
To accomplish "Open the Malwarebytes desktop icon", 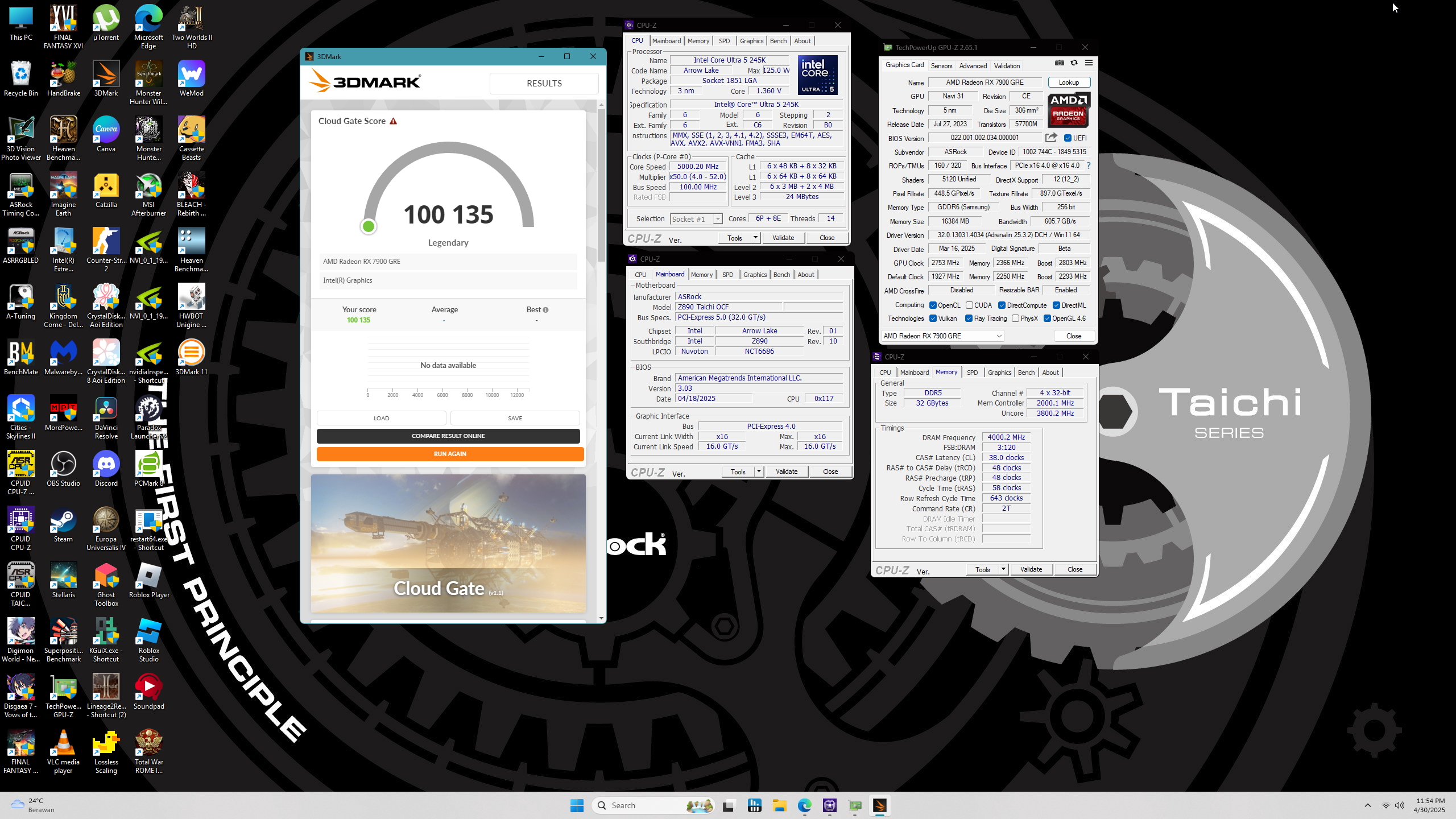I will point(63,358).
